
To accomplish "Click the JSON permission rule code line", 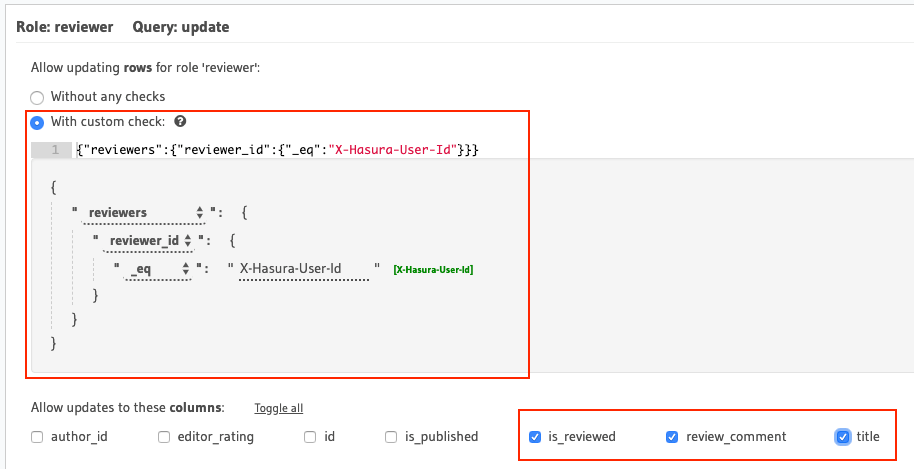I will click(x=278, y=150).
